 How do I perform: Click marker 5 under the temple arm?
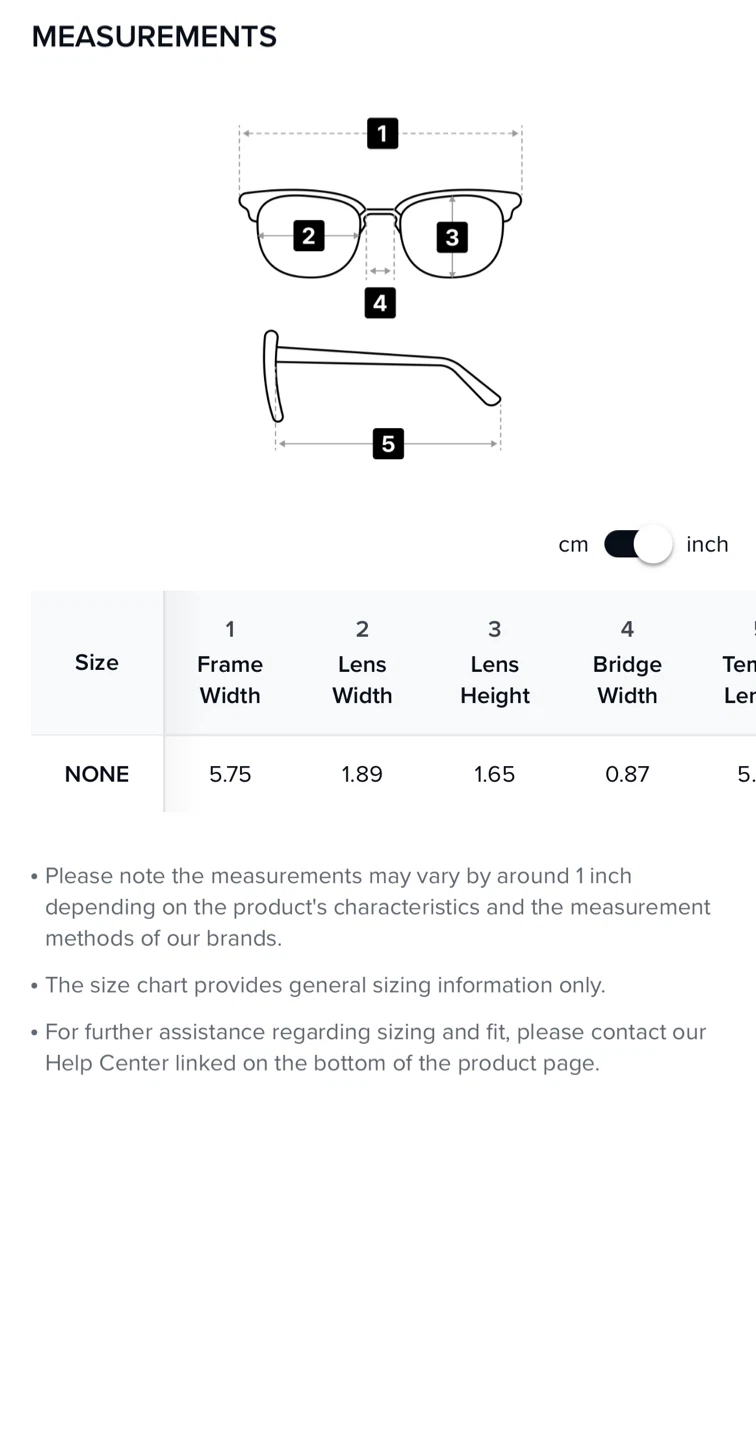[x=388, y=443]
